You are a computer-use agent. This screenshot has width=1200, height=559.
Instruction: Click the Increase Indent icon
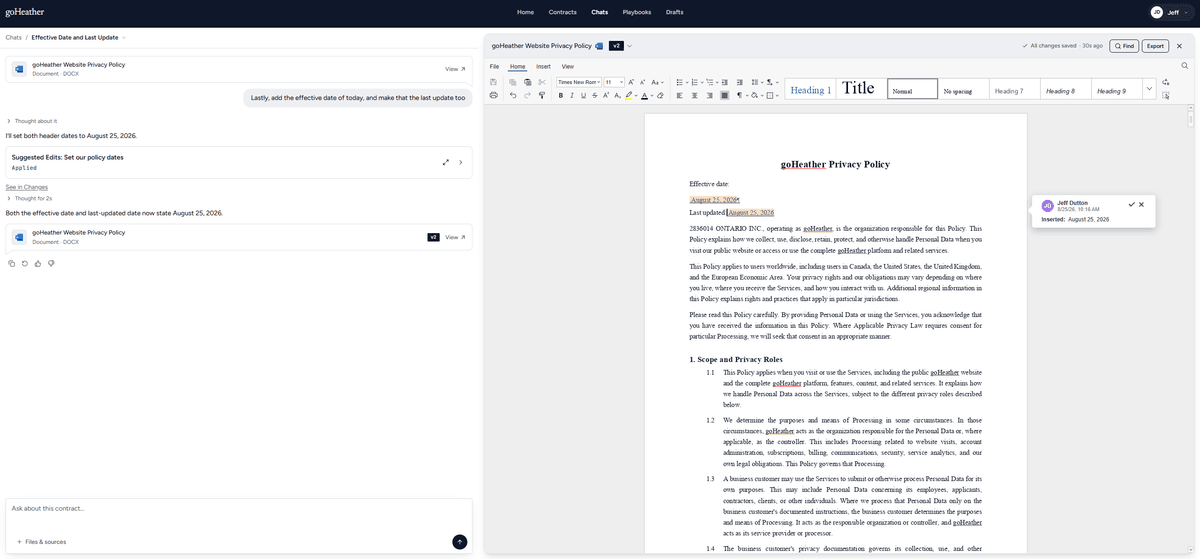coord(739,82)
